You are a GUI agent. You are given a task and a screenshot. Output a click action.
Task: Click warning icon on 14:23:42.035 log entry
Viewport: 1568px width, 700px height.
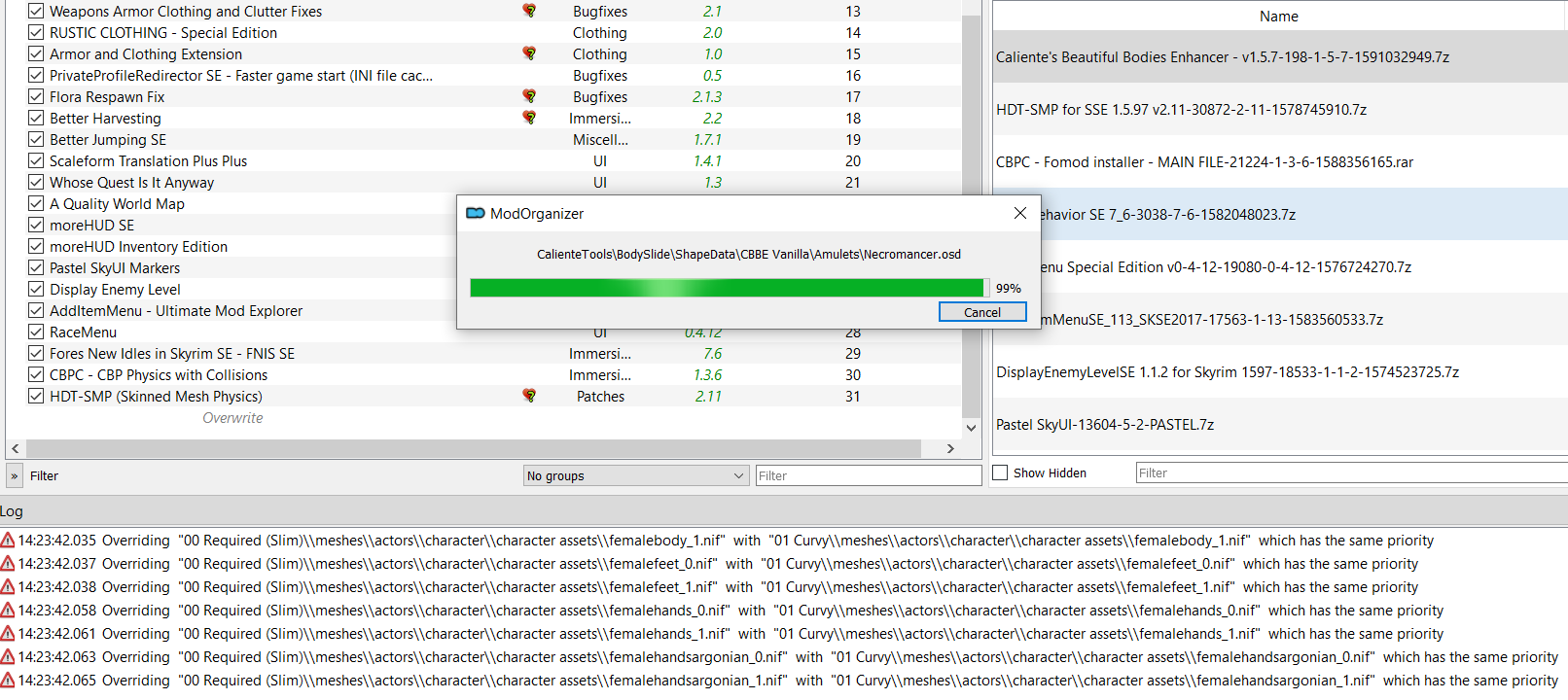8,541
